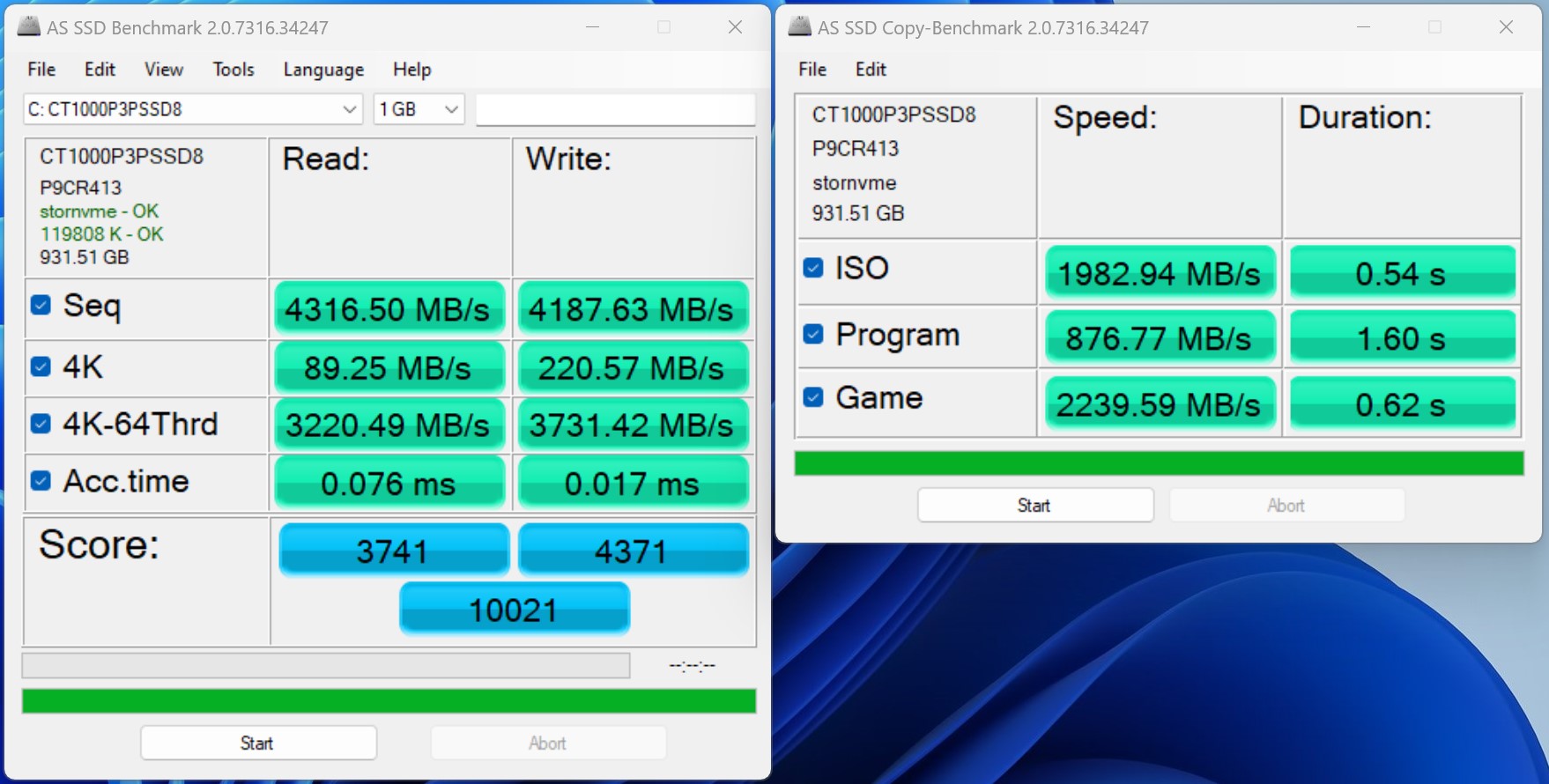Click the AS SSD Benchmark title bar icon
The image size is (1549, 784).
(x=28, y=26)
